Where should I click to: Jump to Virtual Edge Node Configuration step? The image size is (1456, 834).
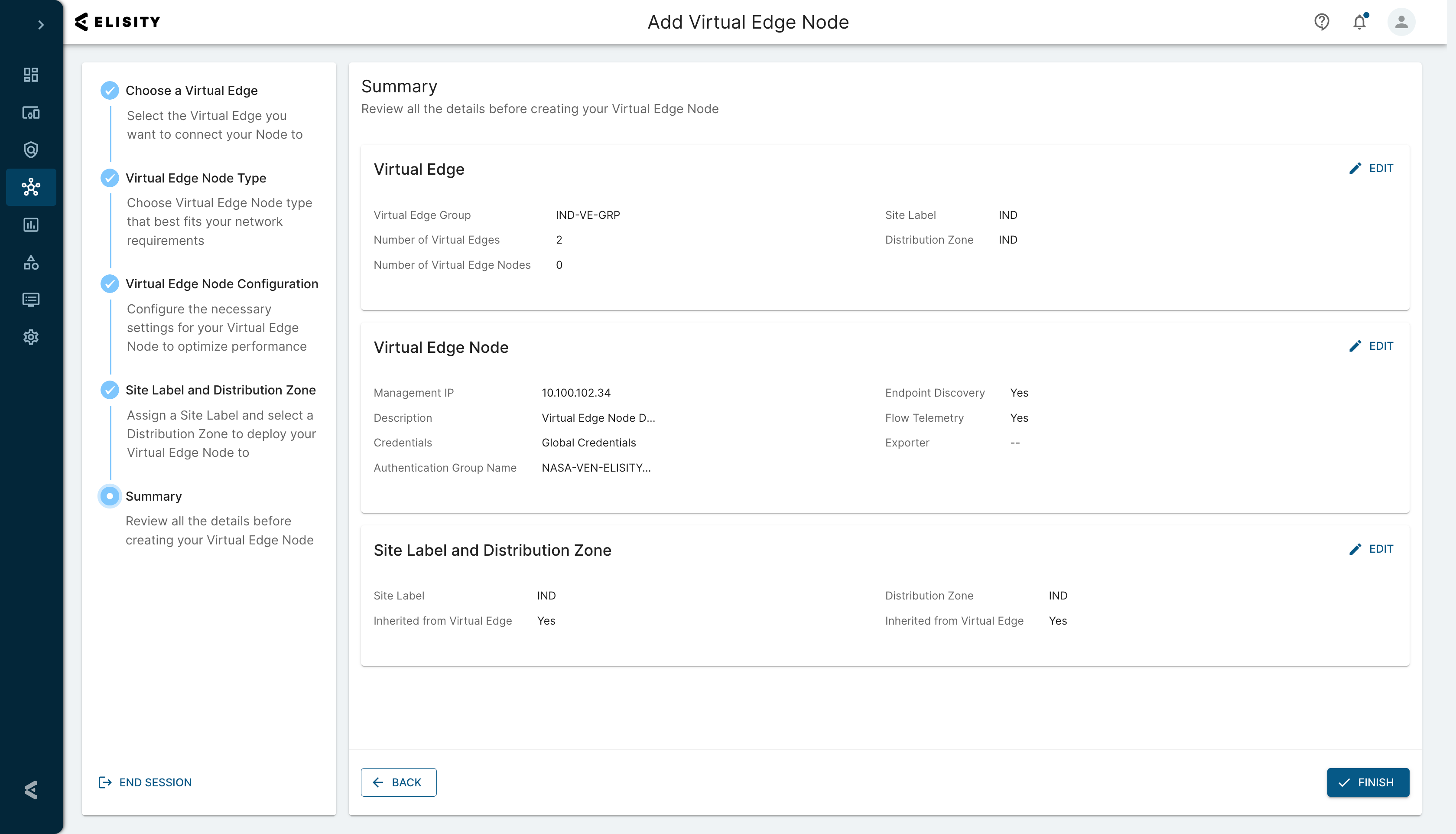221,284
